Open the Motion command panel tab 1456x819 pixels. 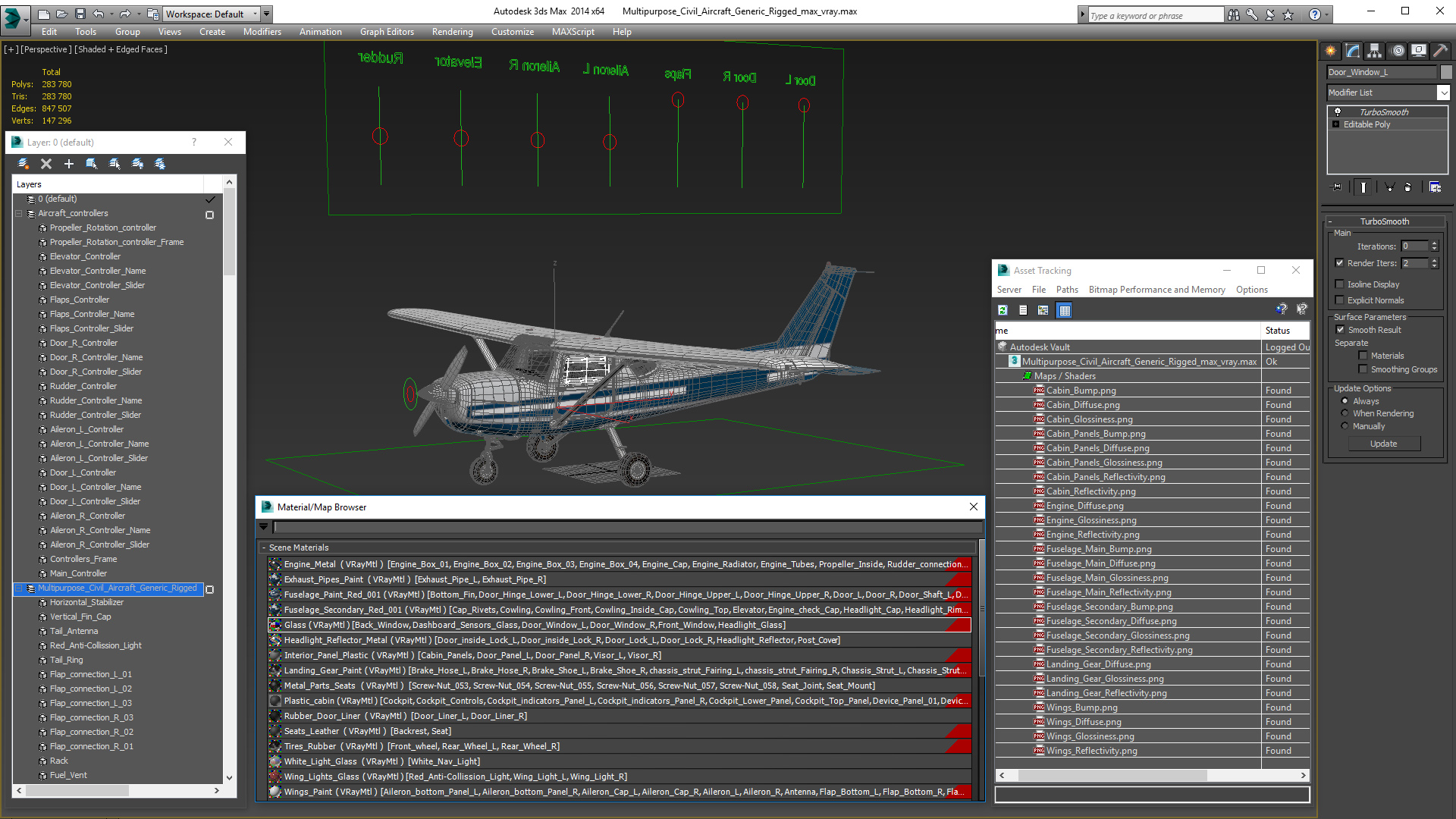(1398, 51)
